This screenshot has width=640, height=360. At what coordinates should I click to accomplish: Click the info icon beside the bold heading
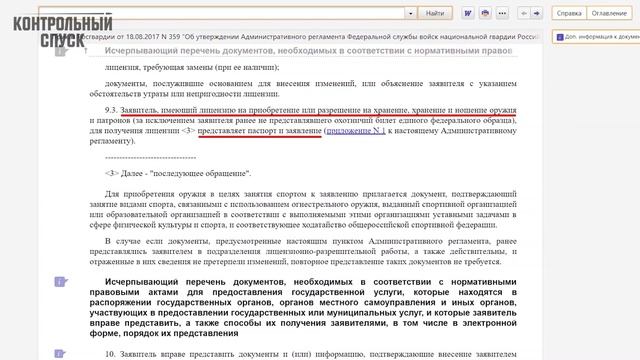(x=60, y=282)
